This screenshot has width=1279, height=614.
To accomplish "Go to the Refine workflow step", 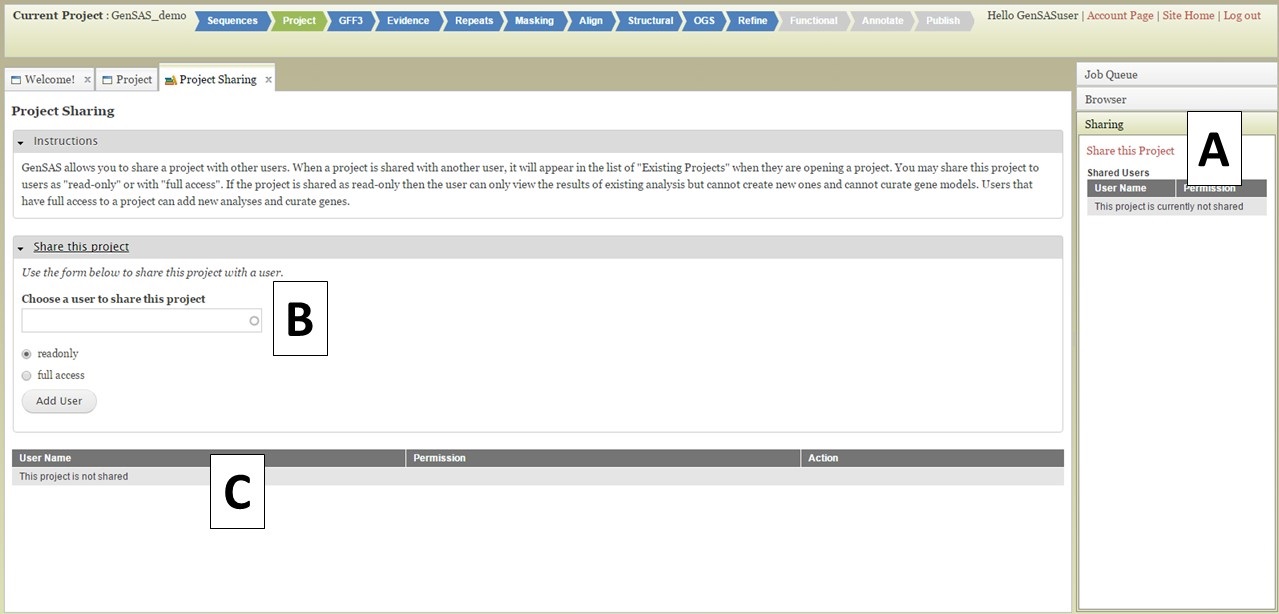I will pyautogui.click(x=753, y=21).
